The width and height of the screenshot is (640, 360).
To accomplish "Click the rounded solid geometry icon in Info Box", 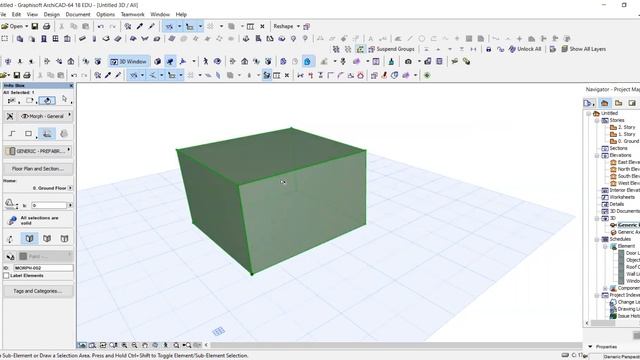I will (64, 133).
